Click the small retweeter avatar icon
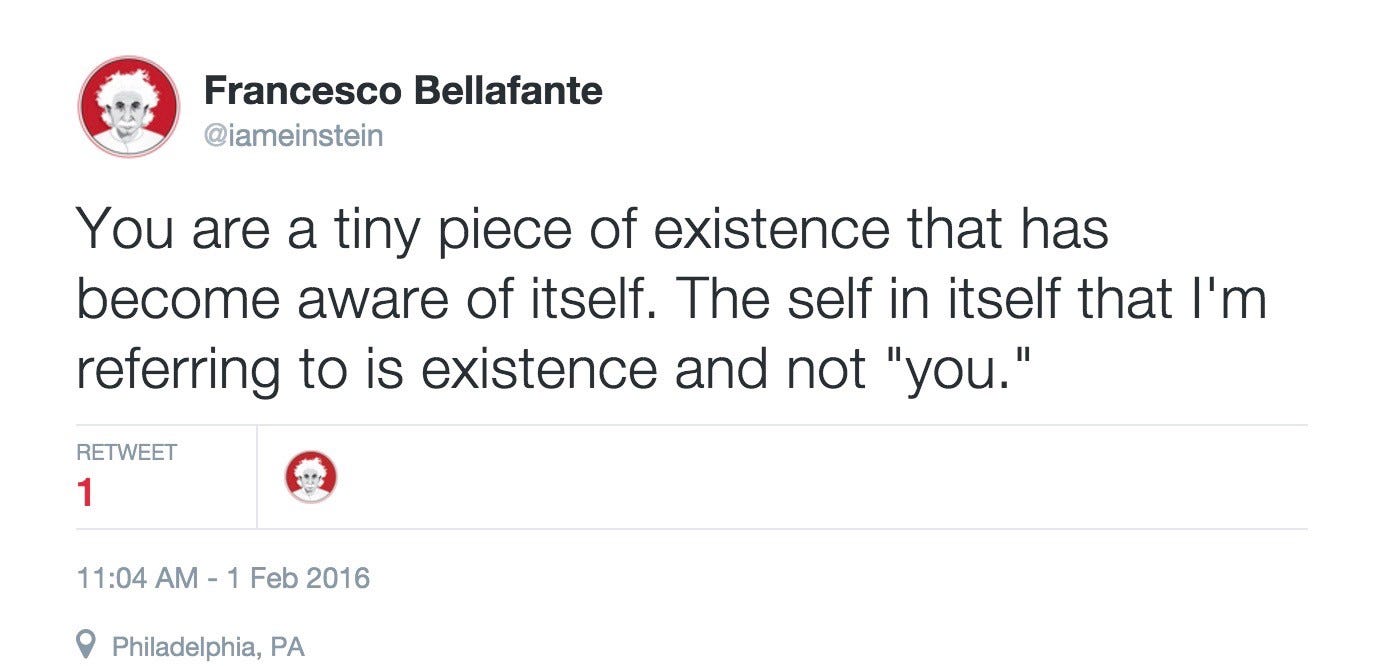 pyautogui.click(x=311, y=476)
